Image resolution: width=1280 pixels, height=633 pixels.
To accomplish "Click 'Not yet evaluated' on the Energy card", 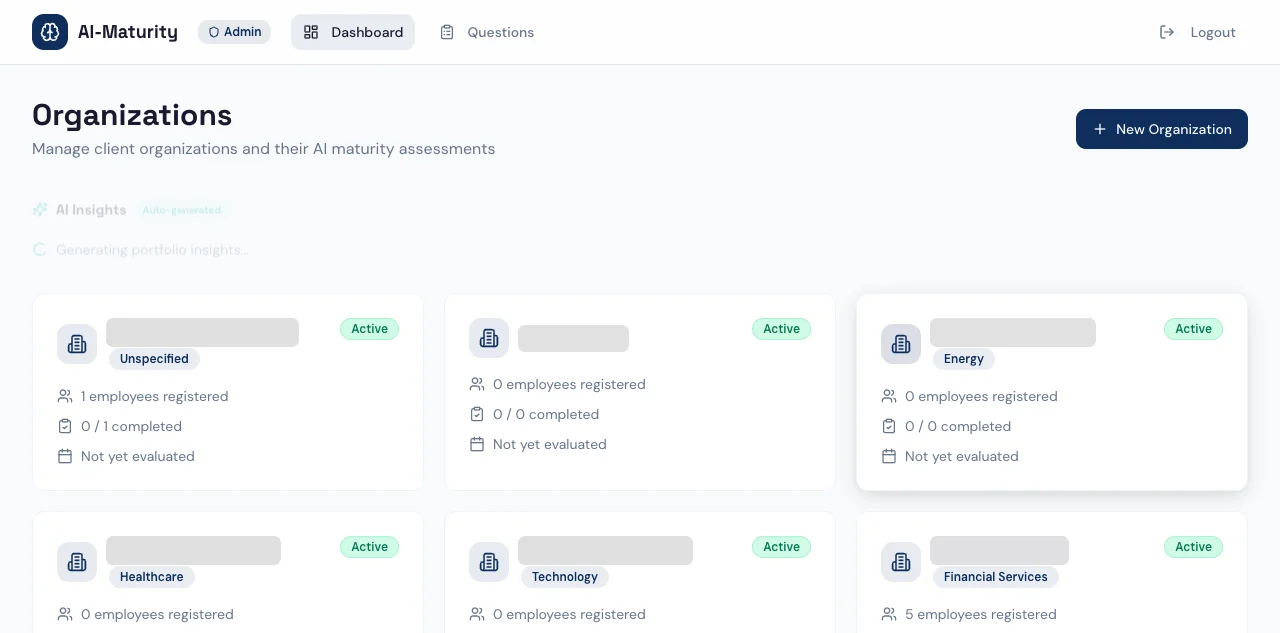I will tap(962, 456).
